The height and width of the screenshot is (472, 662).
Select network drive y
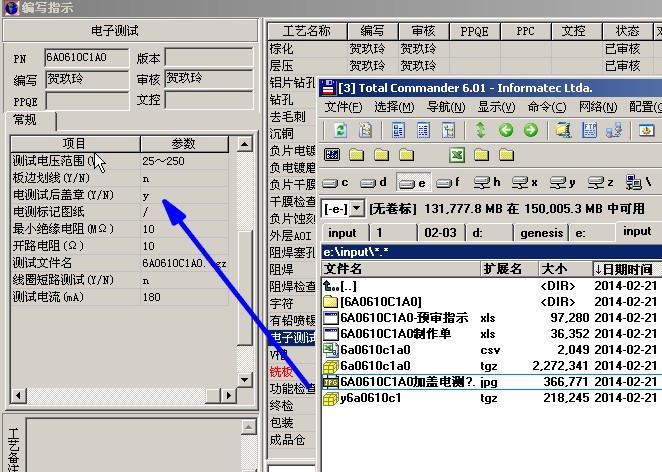click(x=563, y=183)
